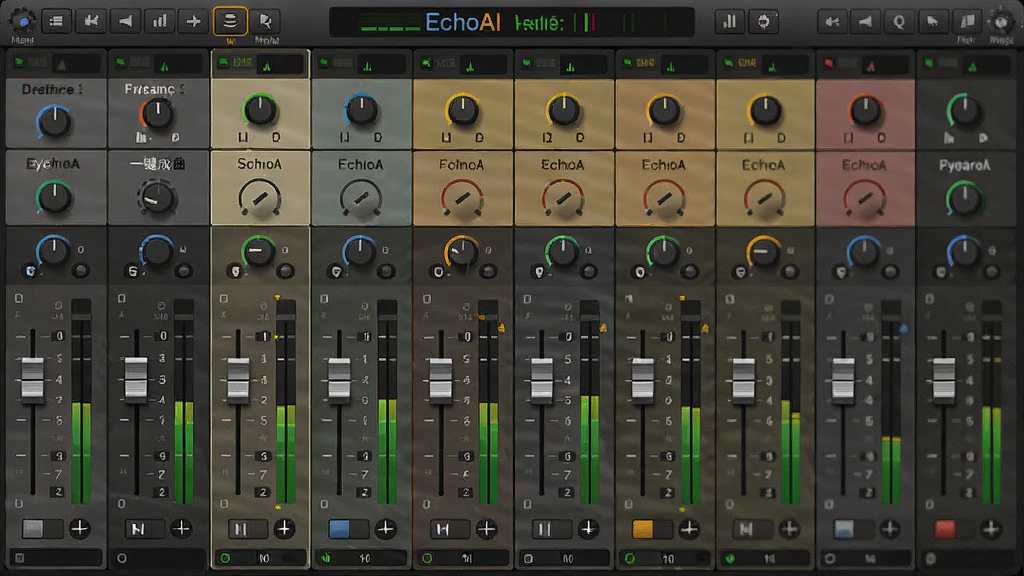Click the Dreffice knob on first channel
Viewport: 1024px width, 576px height.
54,121
